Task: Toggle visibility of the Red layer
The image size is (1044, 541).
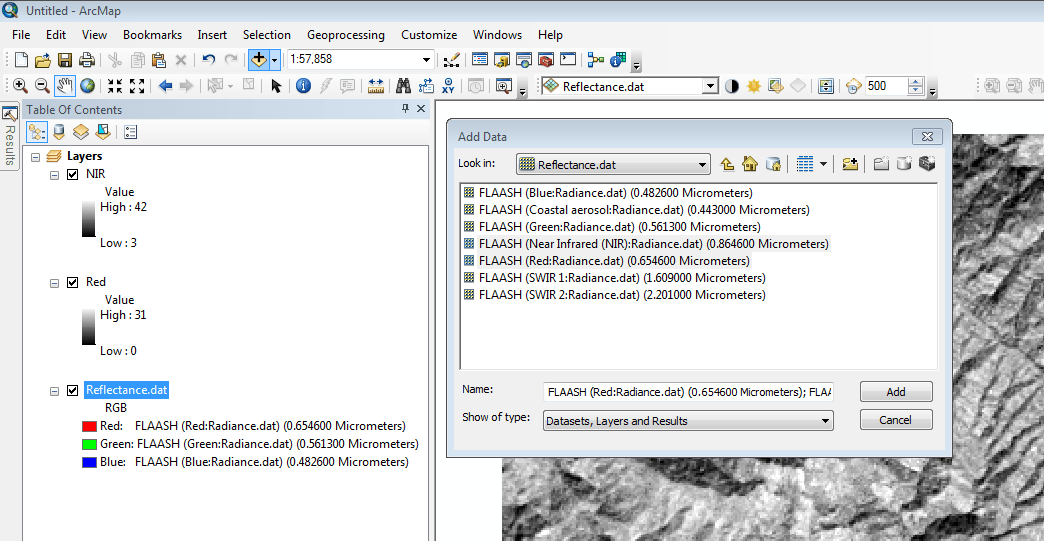Action: click(x=73, y=282)
